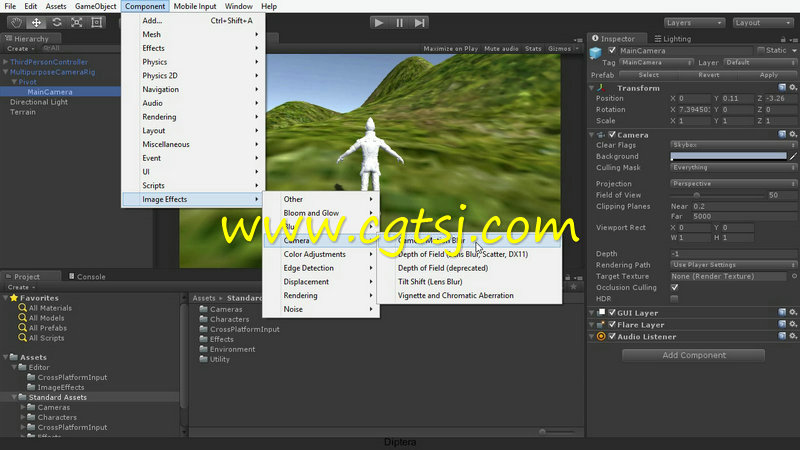This screenshot has height=450, width=800.
Task: Toggle the Static checkbox
Action: 761,50
